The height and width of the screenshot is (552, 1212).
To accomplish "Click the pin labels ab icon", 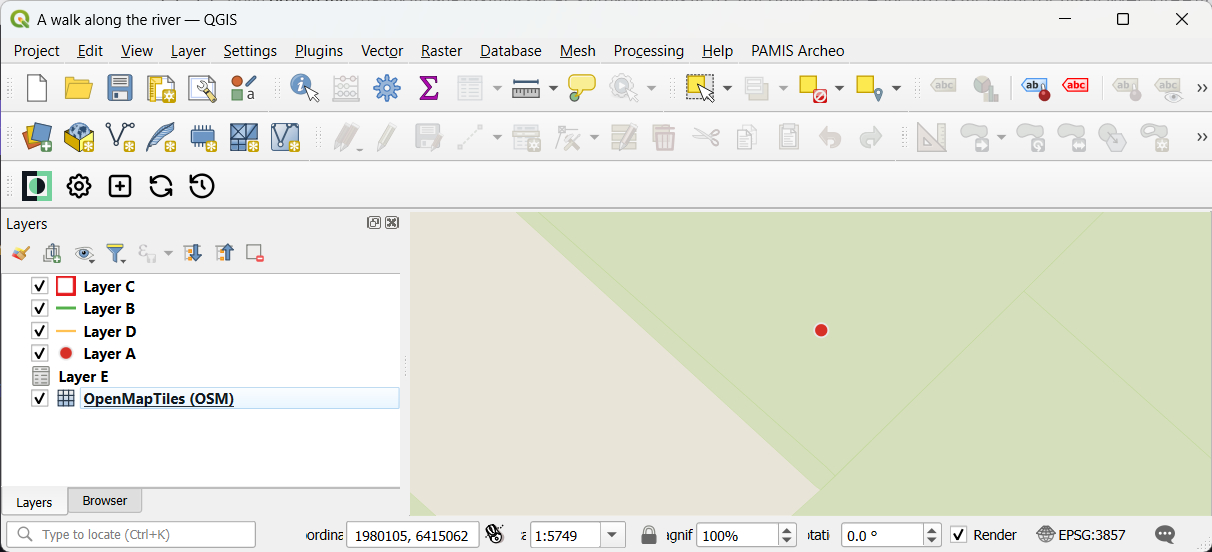I will [1035, 88].
